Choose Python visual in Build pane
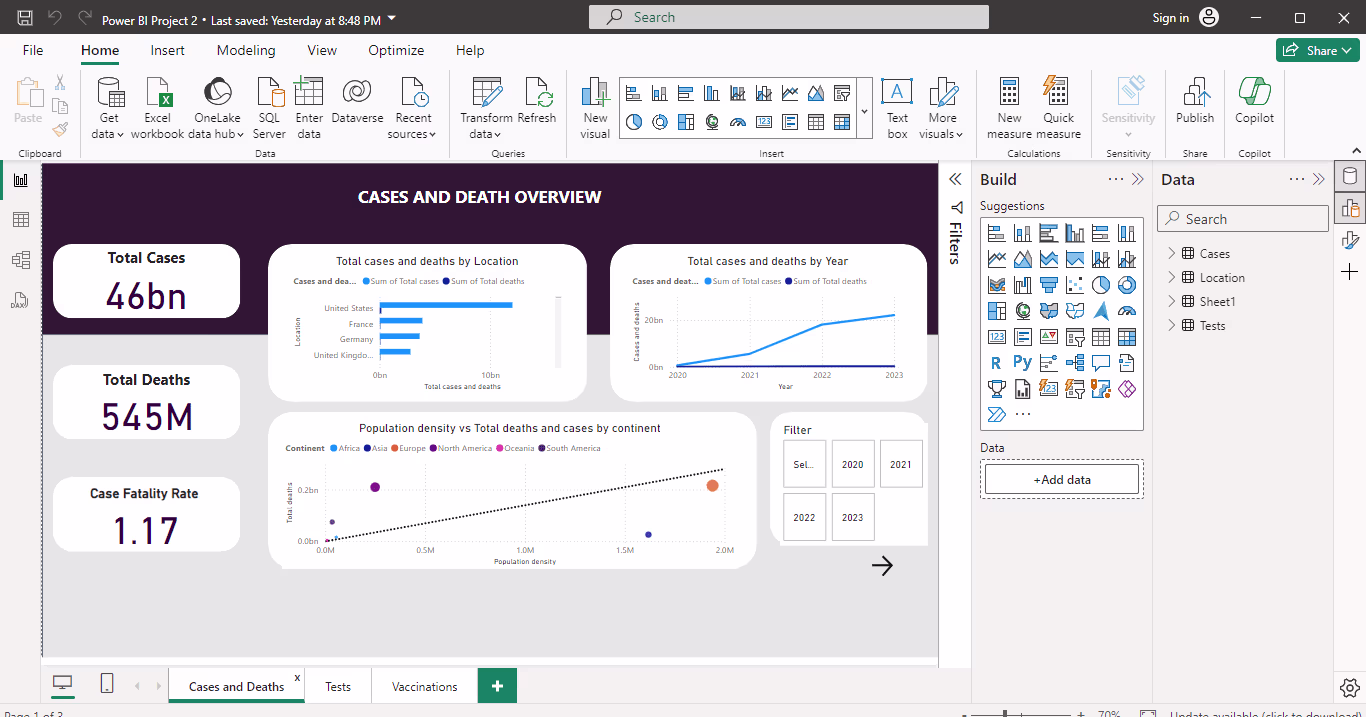This screenshot has height=717, width=1366. coord(1022,363)
